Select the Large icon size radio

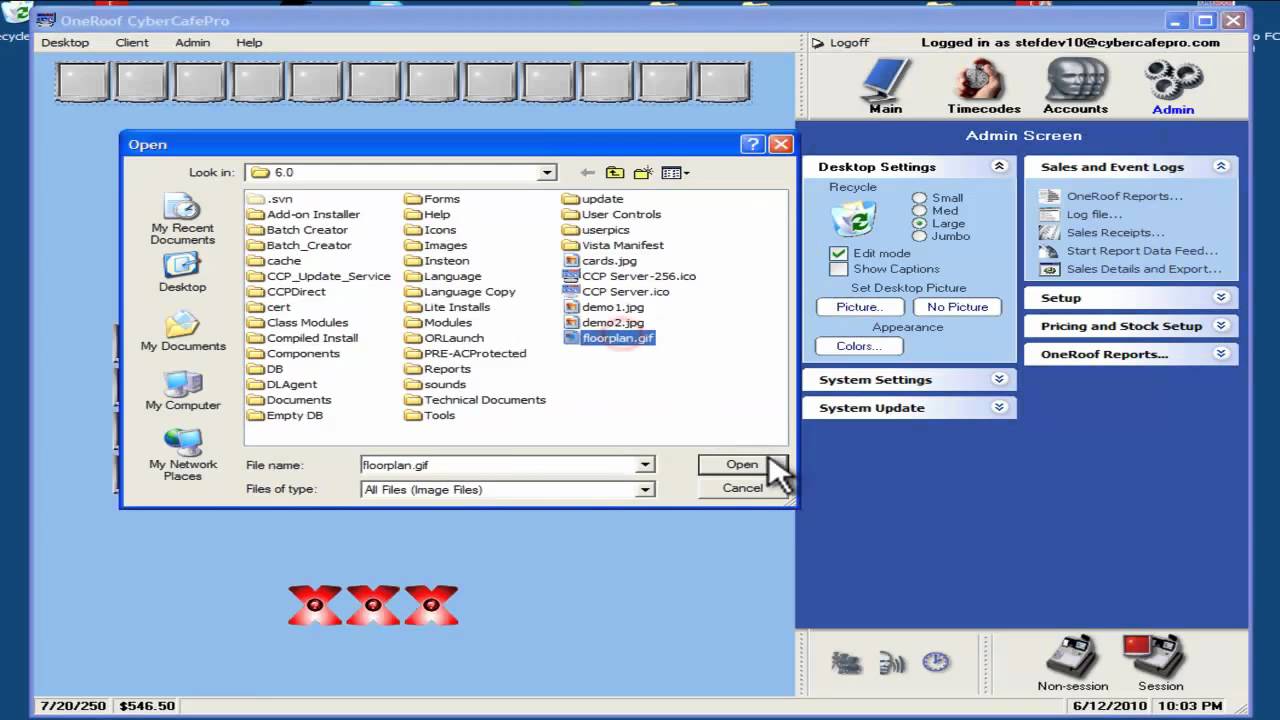pyautogui.click(x=919, y=224)
